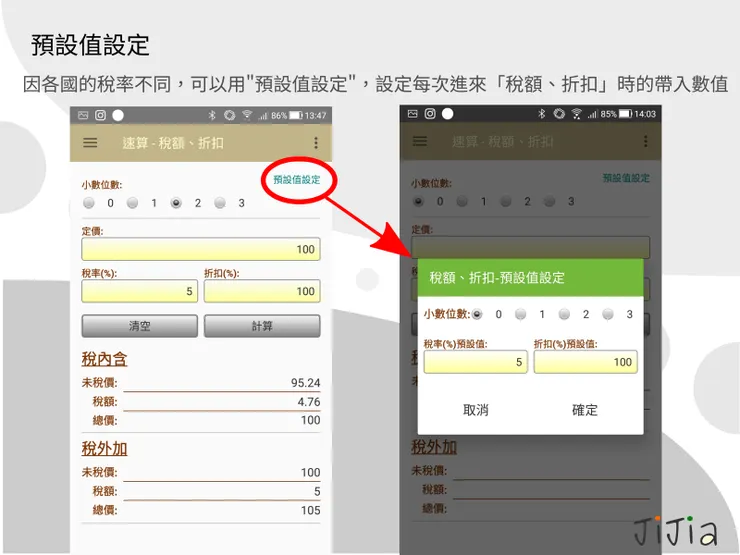Viewport: 740px width, 555px height.
Task: Click 清空 button to clear fields
Action: [140, 326]
